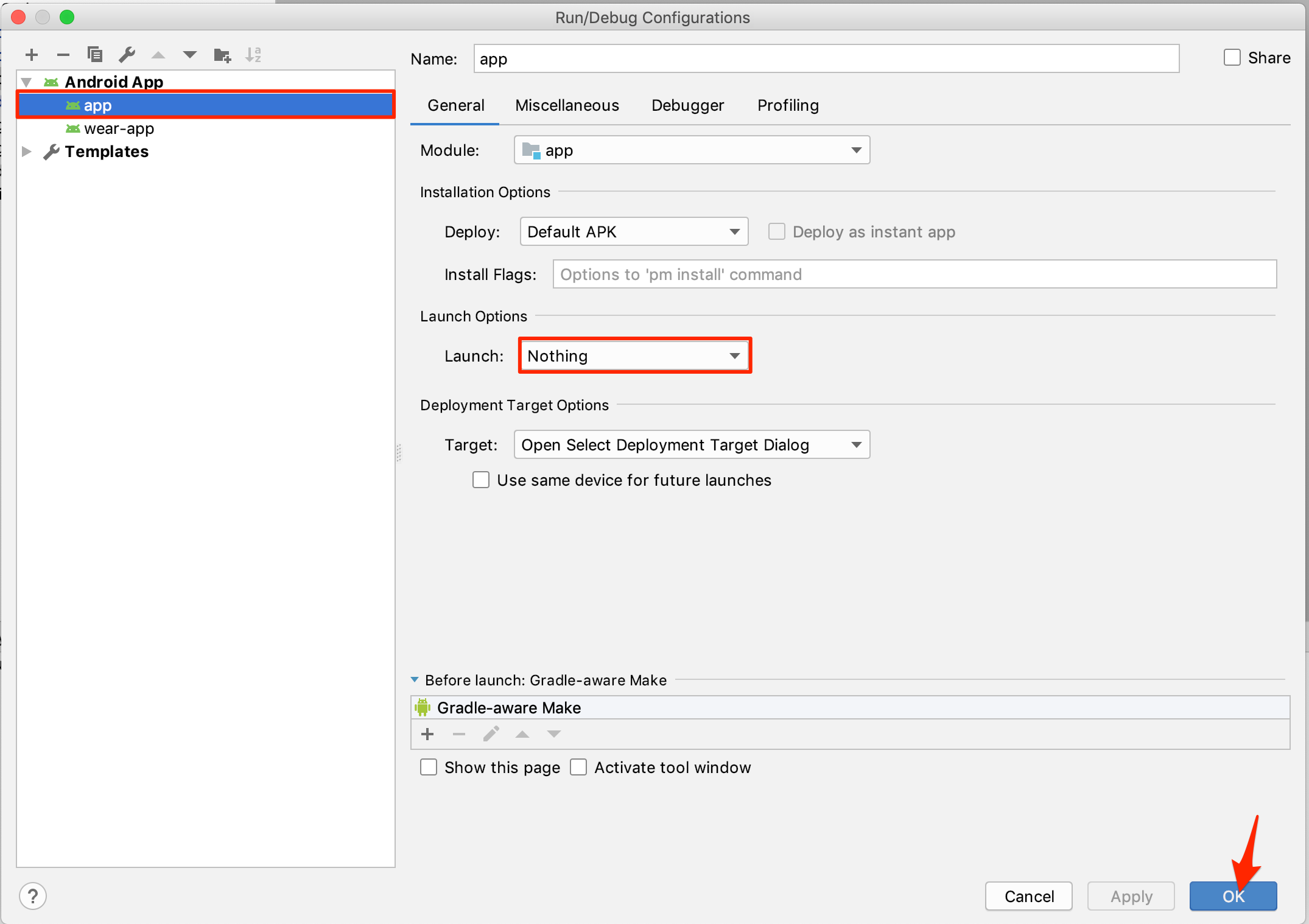Open the Deploy Default APK dropdown
This screenshot has width=1309, height=924.
[633, 232]
